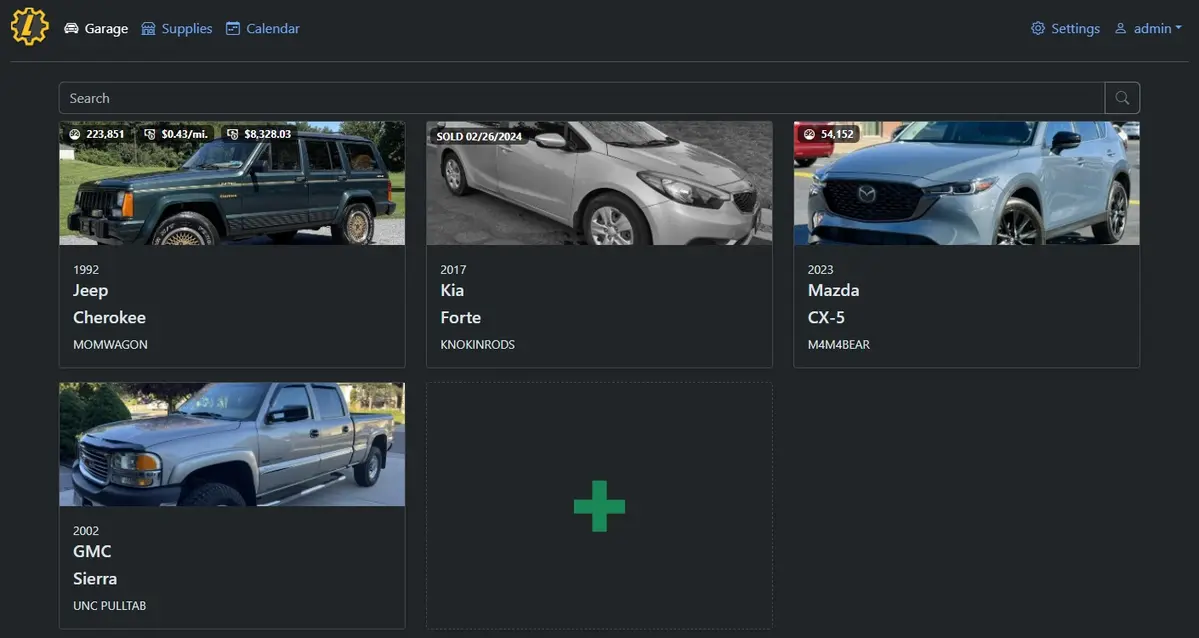Click the $8,328.03 total cost badge
Screen dimensions: 1199x638
pyautogui.click(x=260, y=134)
